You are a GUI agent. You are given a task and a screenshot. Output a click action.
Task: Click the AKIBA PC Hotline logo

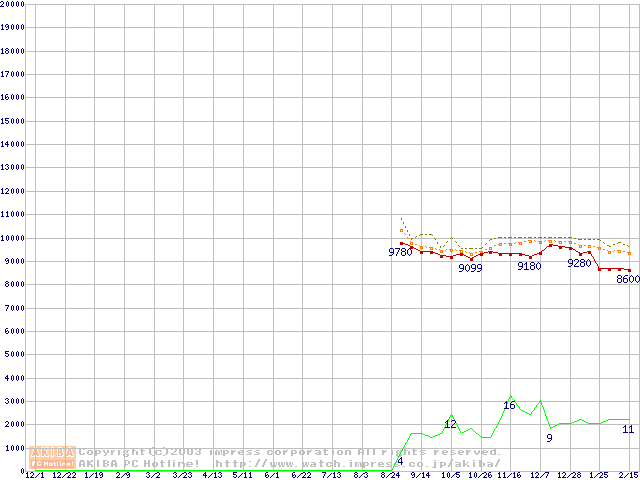point(53,457)
